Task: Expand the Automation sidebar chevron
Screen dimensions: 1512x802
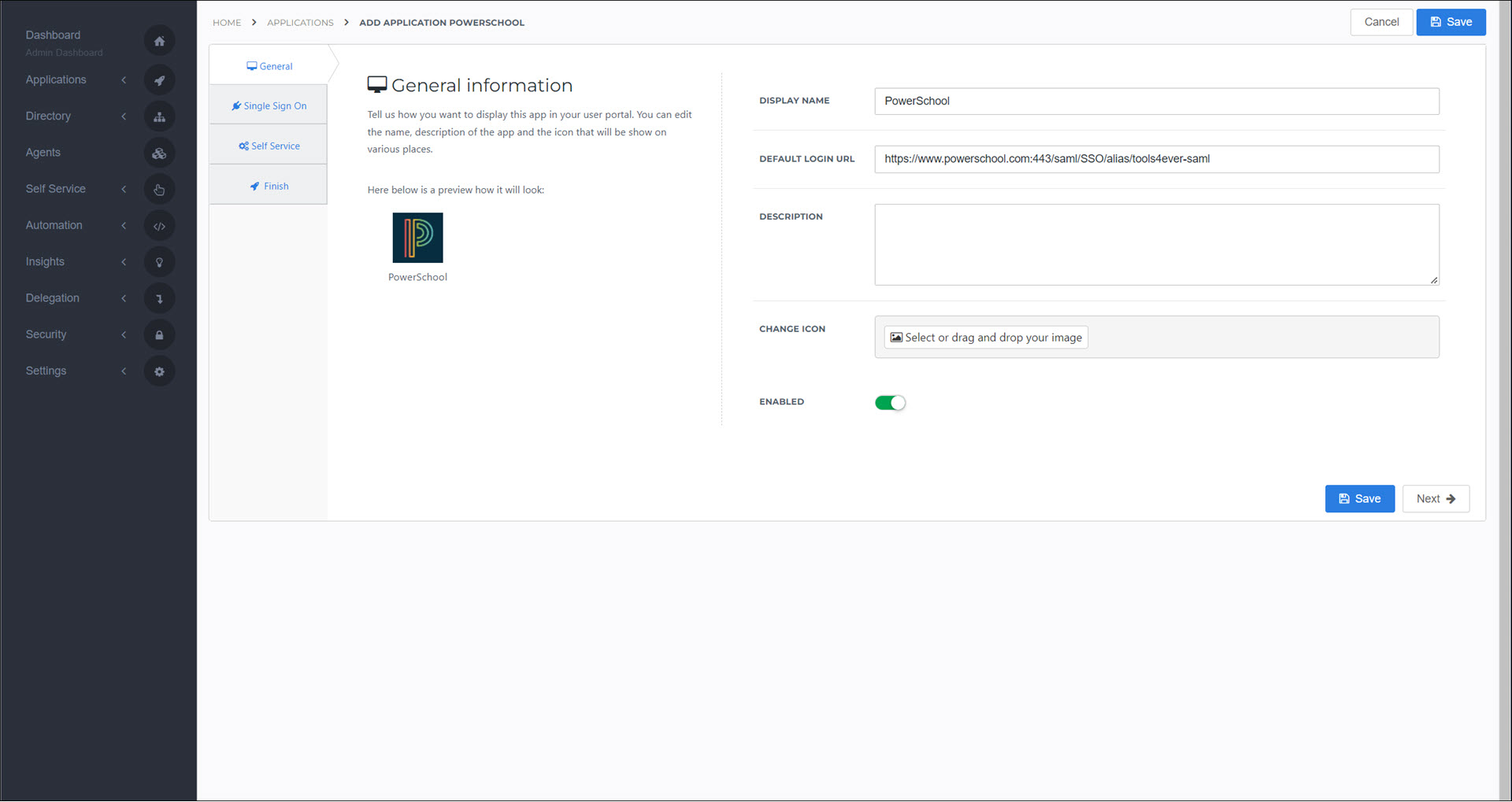Action: (x=124, y=226)
